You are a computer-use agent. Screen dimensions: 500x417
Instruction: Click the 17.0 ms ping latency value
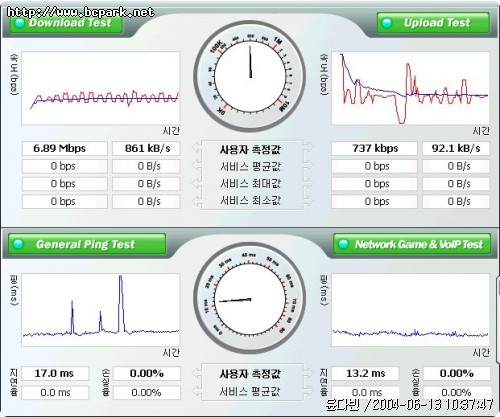[x=55, y=373]
